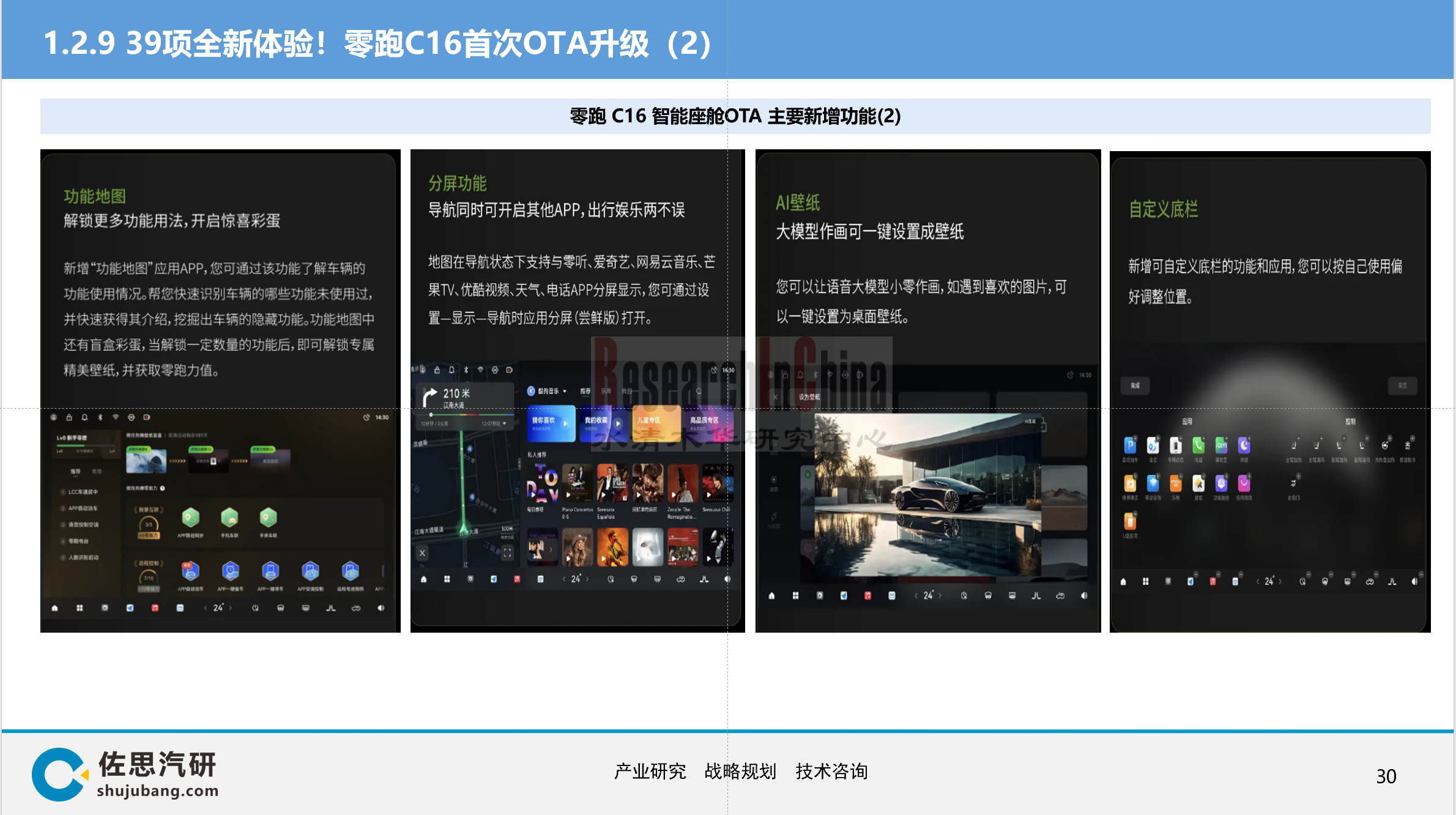1456x815 pixels.
Task: Open pink app store icon in 自定义底栏 panel
Action: (1244, 484)
